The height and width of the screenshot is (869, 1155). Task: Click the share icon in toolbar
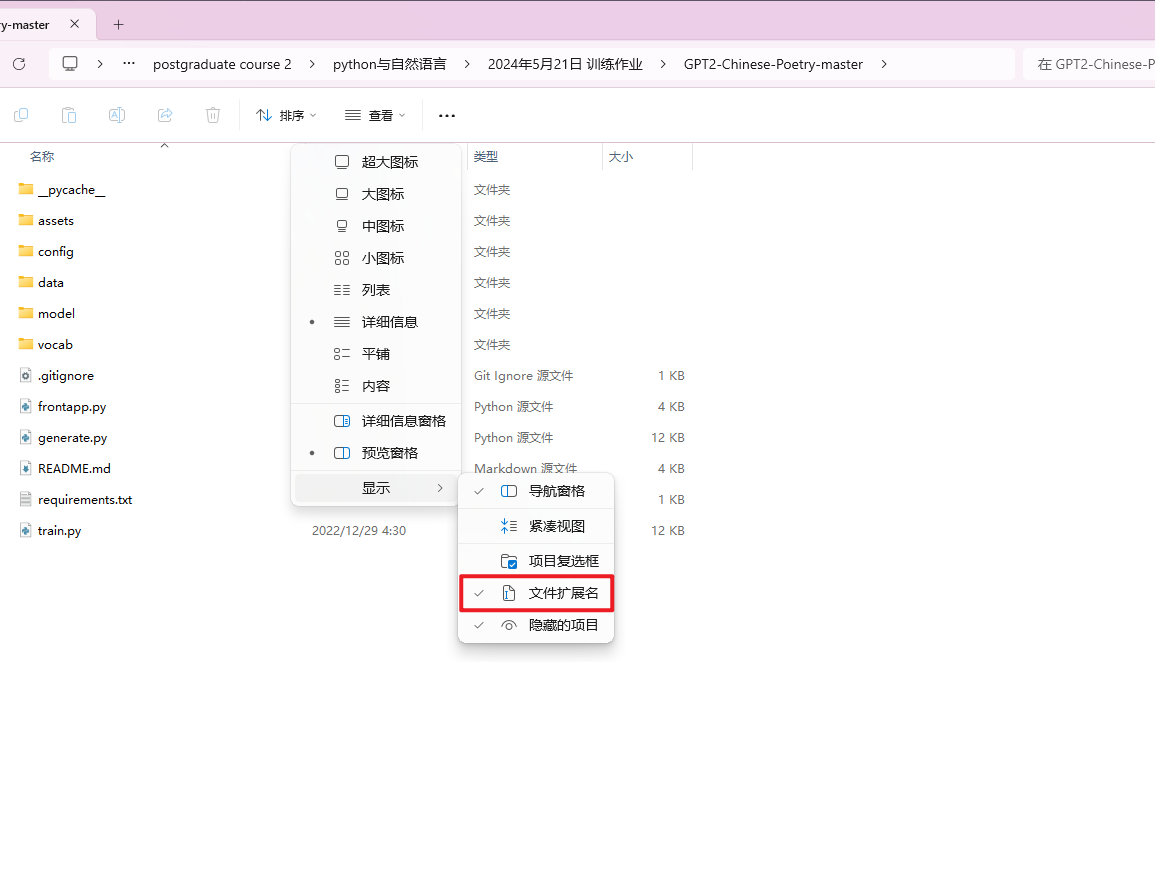tap(165, 115)
